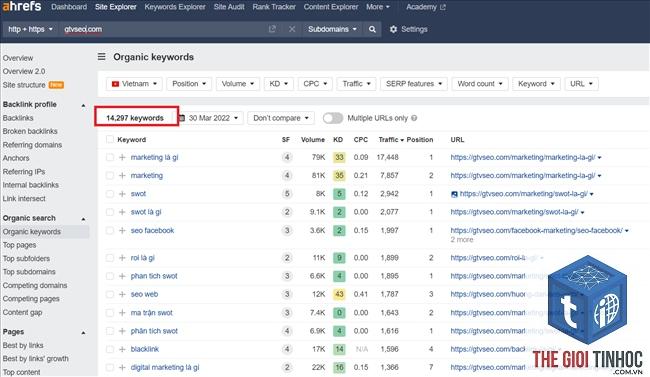Check the 'phan tich swot' row checkbox
Viewport: 650px width, 377px height.
[110, 276]
